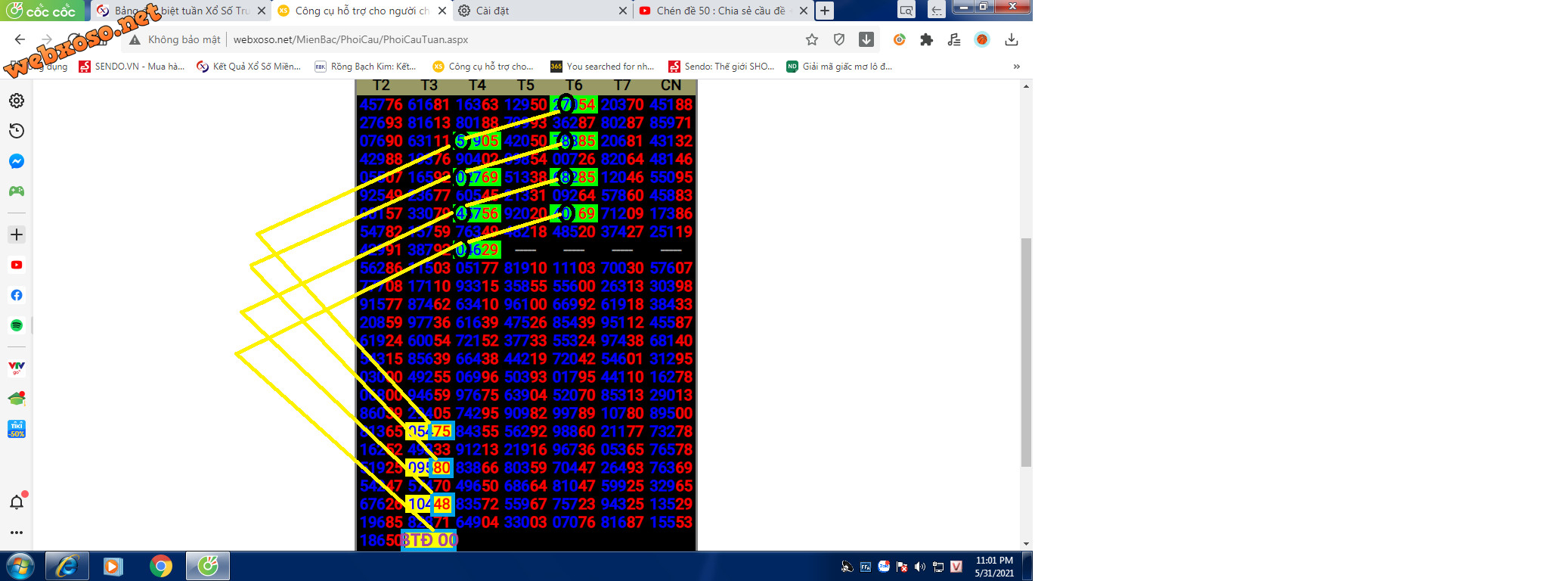This screenshot has width=1568, height=581.
Task: Open Facebook from the sidebar
Action: 17,295
